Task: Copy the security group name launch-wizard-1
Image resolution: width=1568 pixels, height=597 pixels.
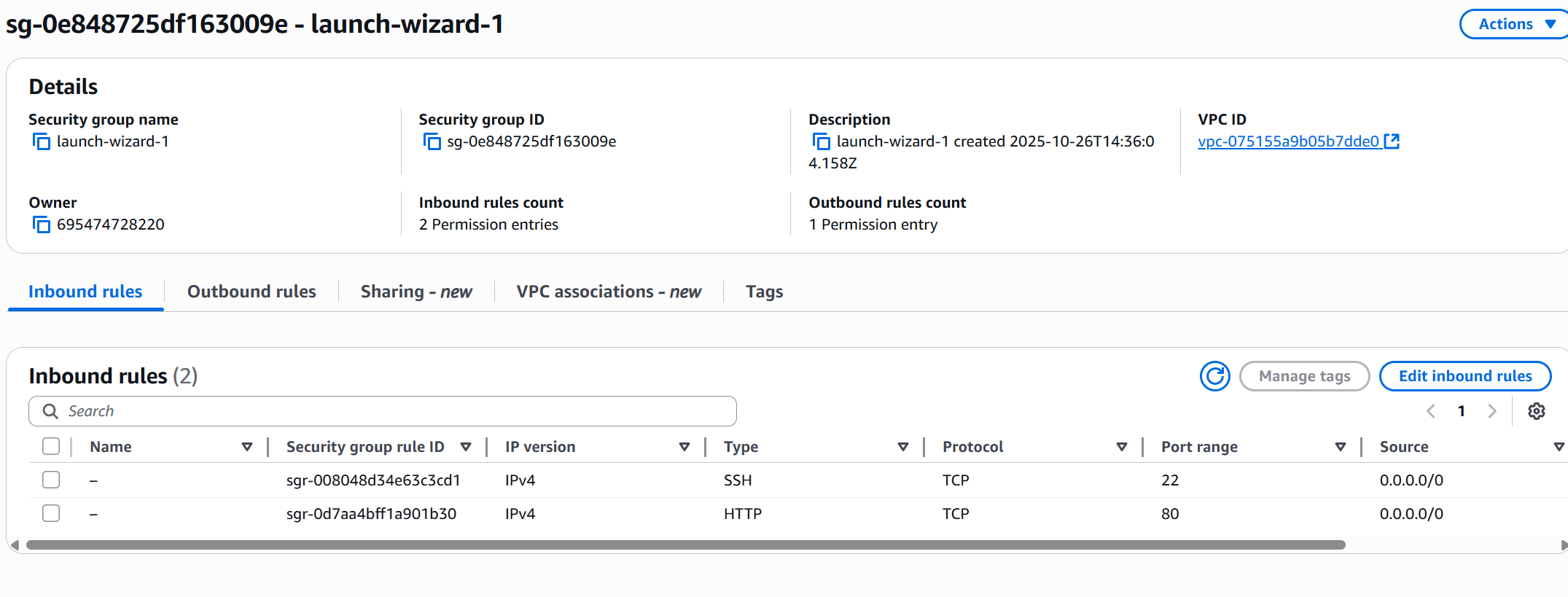Action: 42,141
